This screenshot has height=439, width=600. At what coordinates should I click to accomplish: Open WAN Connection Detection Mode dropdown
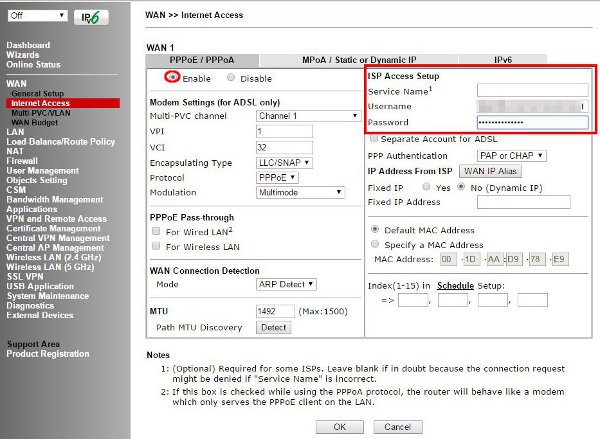pyautogui.click(x=286, y=284)
